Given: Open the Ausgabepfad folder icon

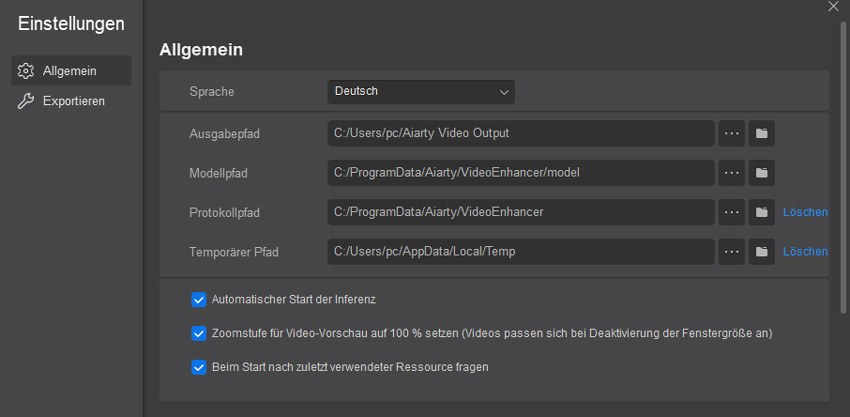Looking at the screenshot, I should pyautogui.click(x=762, y=133).
